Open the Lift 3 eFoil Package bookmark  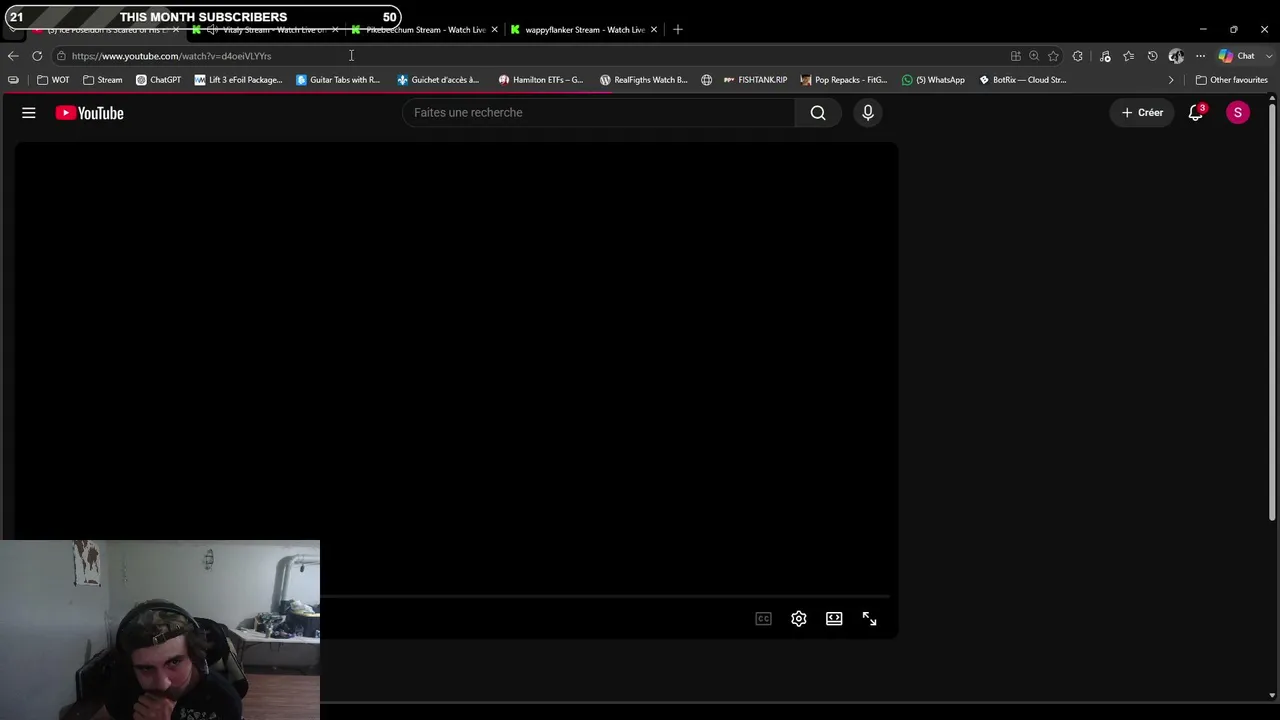[239, 80]
